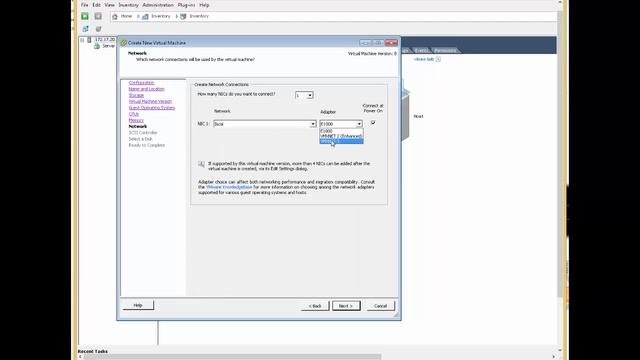640x360 pixels.
Task: Click the blue new virtual machine toolbar icon
Action: 85,29
